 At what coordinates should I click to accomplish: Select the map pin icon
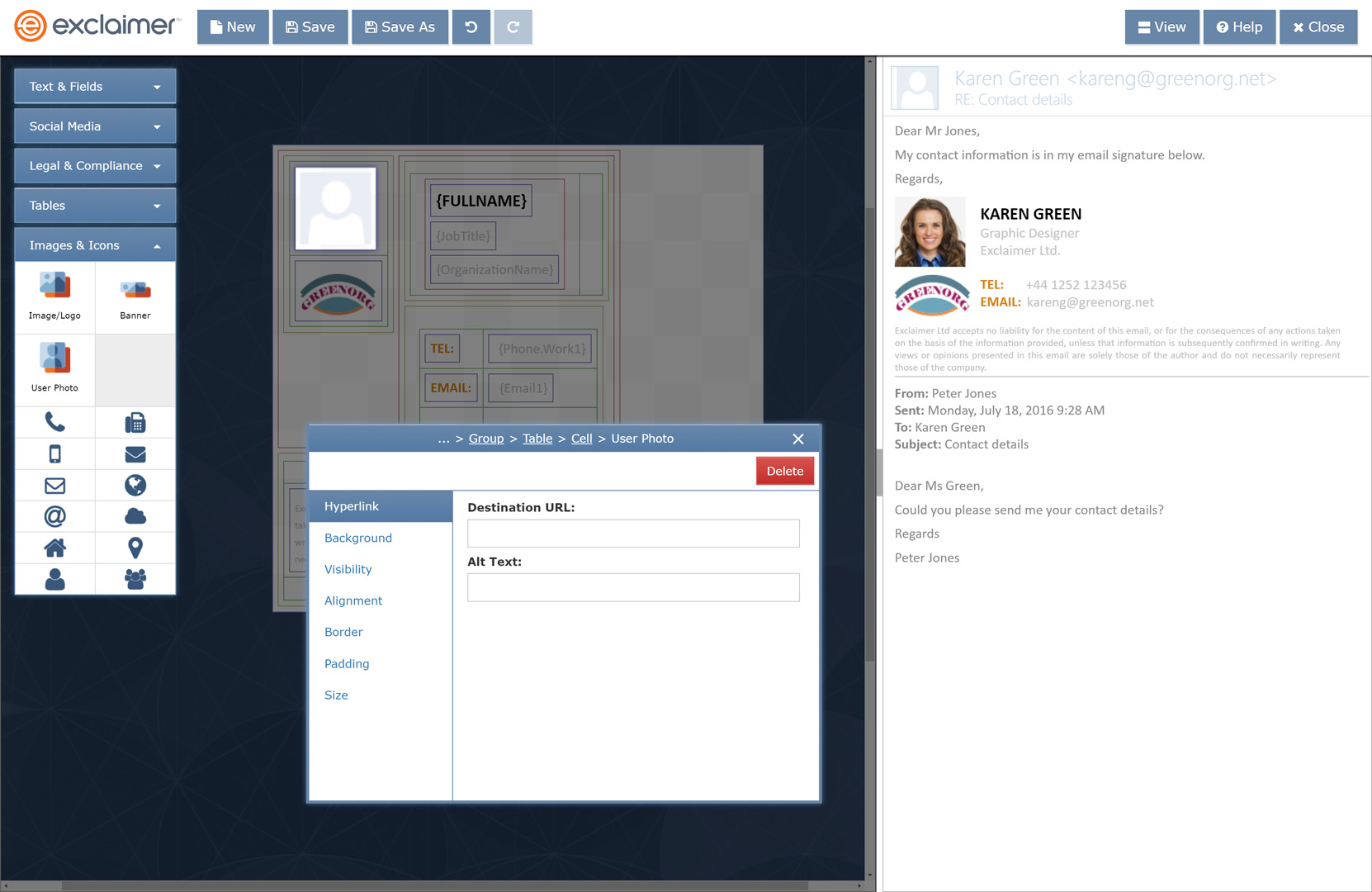[x=135, y=548]
